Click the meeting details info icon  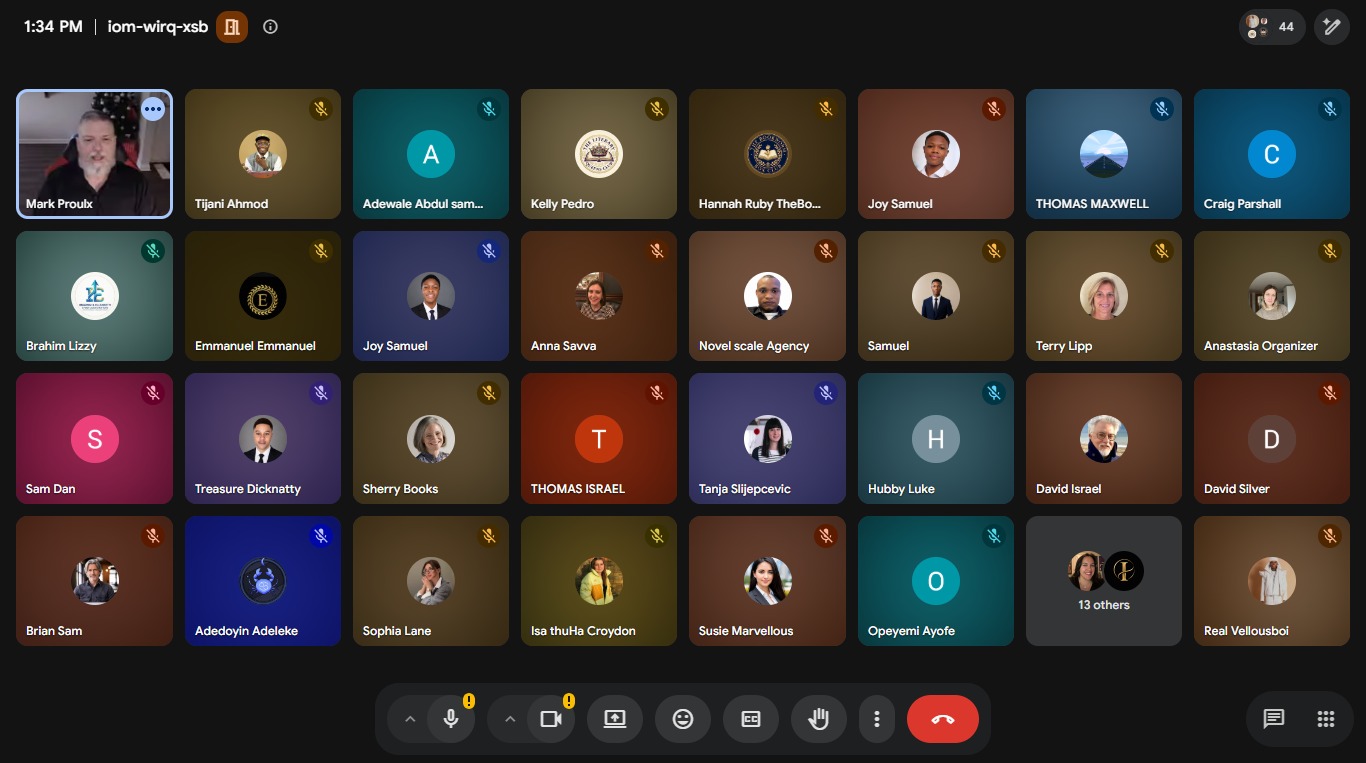270,27
